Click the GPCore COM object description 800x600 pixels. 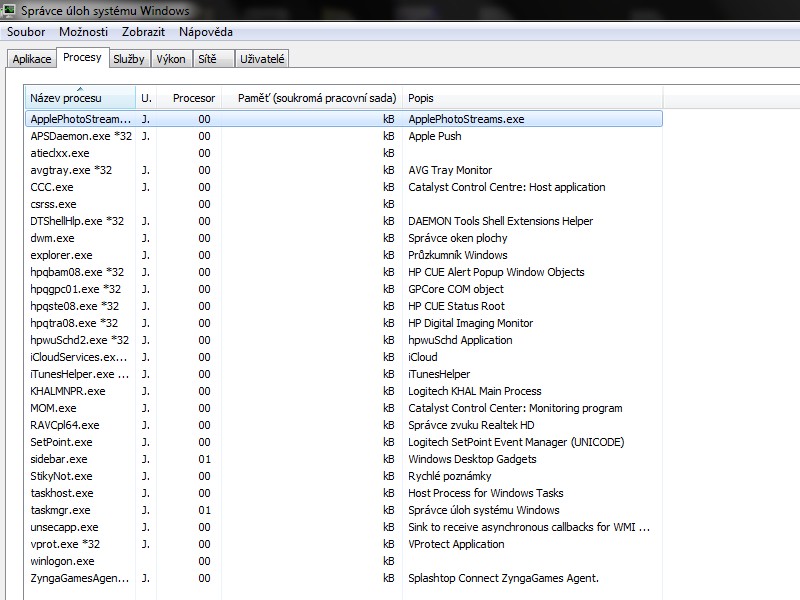(456, 289)
